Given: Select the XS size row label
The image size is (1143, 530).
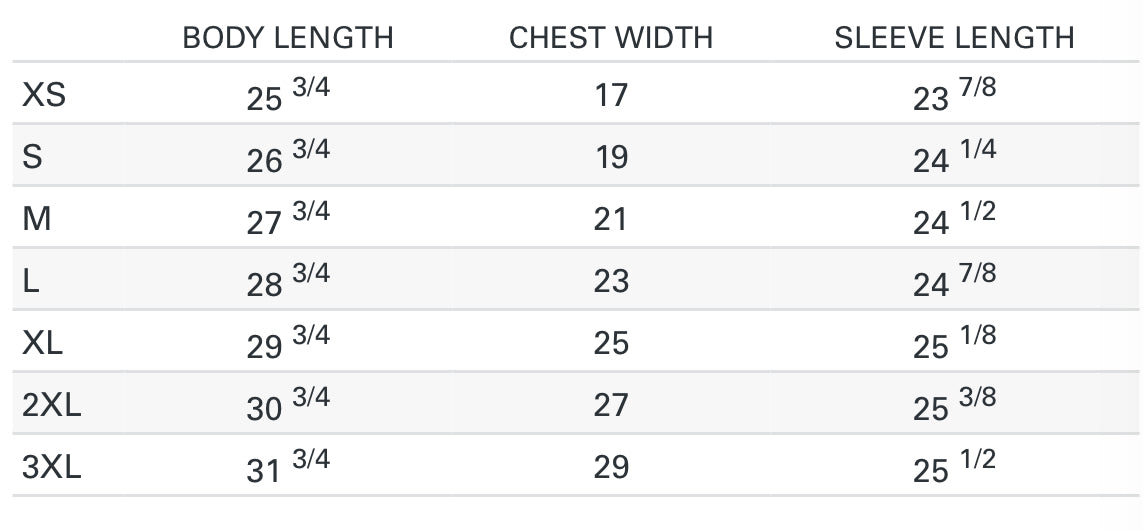Looking at the screenshot, I should (44, 95).
